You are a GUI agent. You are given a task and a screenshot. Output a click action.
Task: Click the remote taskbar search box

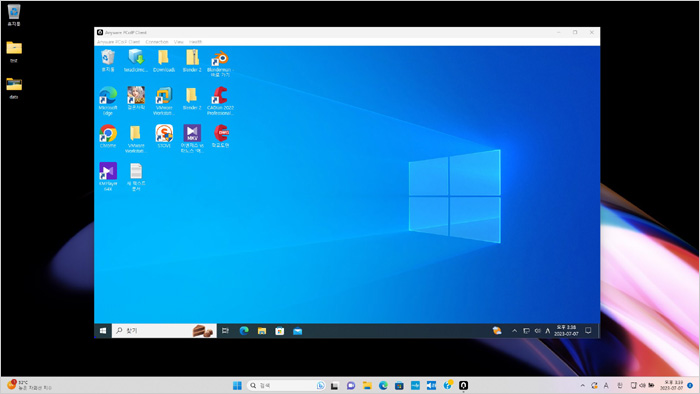coord(164,331)
